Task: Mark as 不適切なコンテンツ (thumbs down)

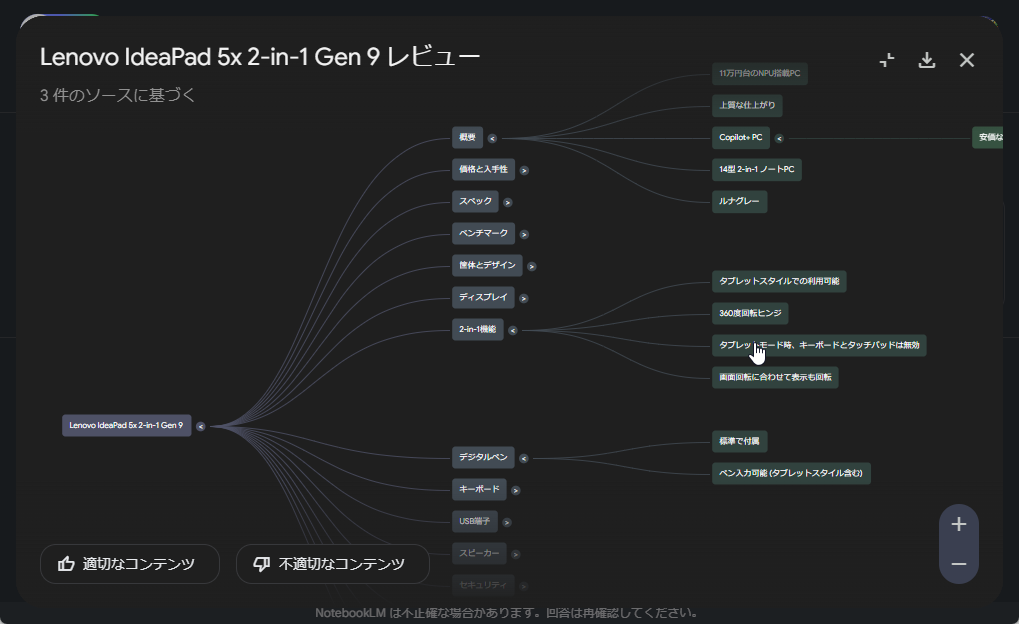Action: pos(333,564)
